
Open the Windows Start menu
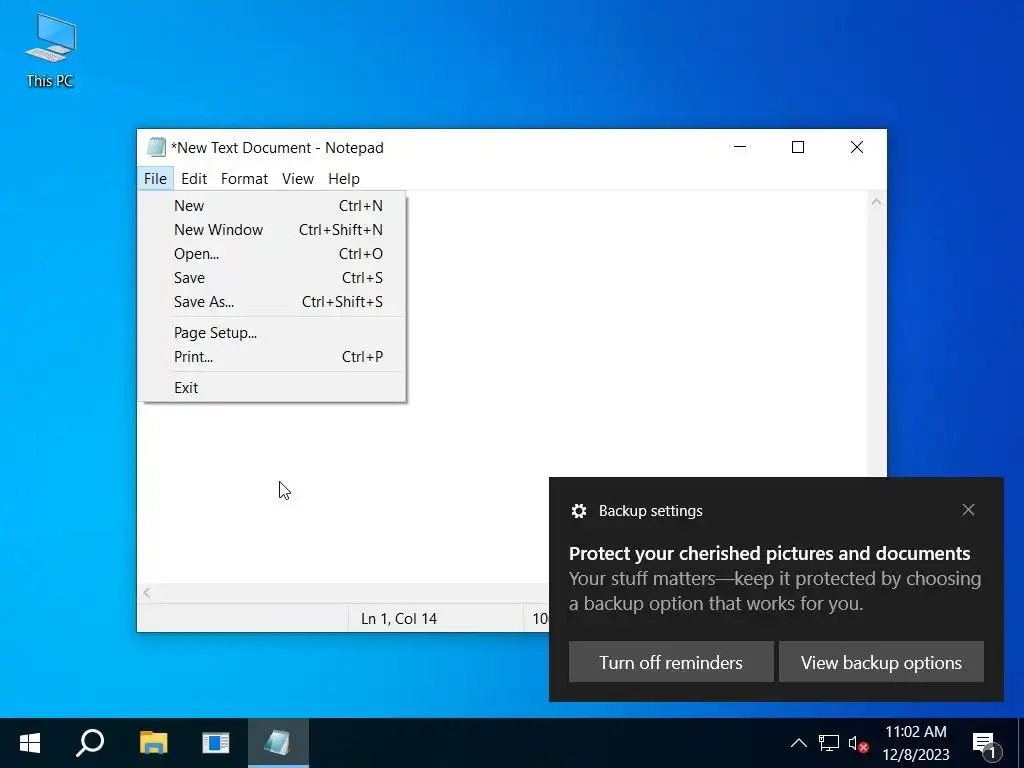pos(30,743)
